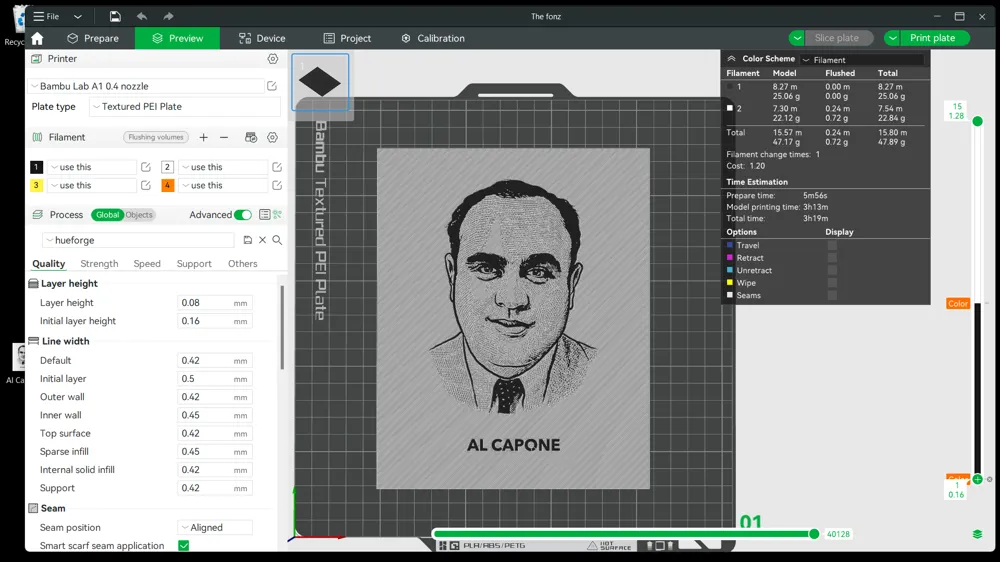Click the Save project icon

click(115, 17)
